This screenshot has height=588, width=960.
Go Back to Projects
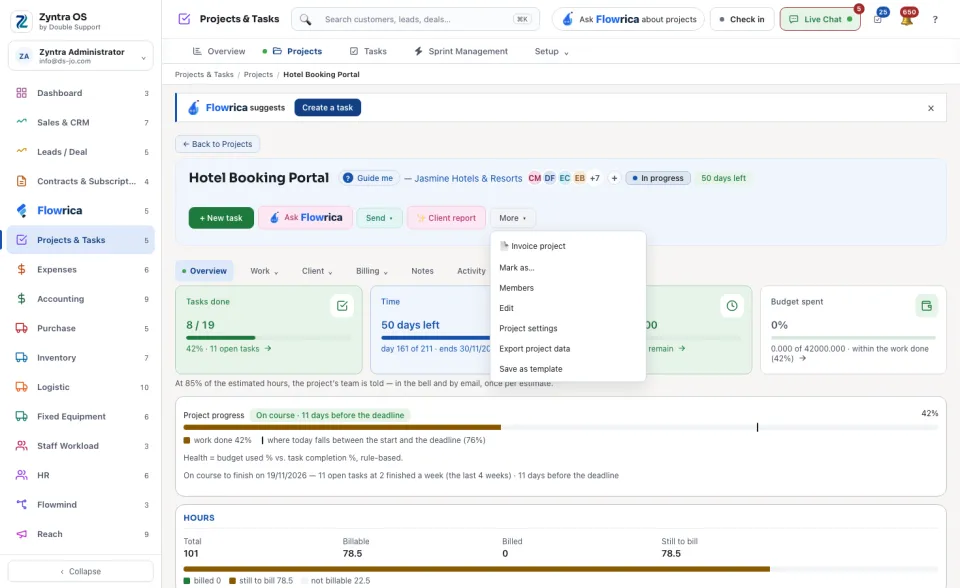tap(217, 144)
